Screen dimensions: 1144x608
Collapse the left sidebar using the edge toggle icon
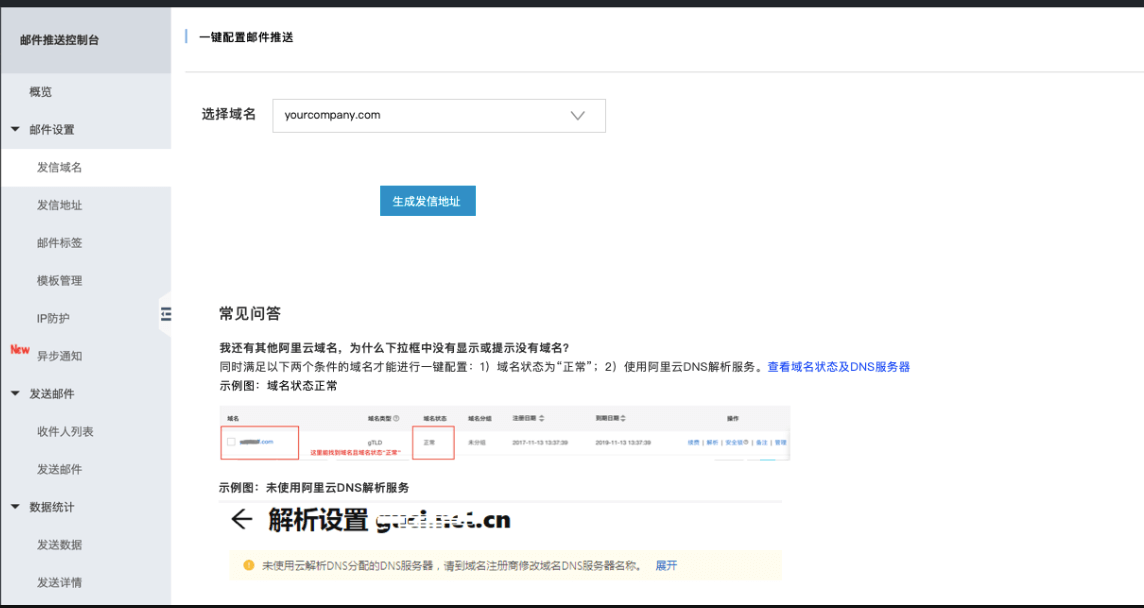[x=165, y=313]
